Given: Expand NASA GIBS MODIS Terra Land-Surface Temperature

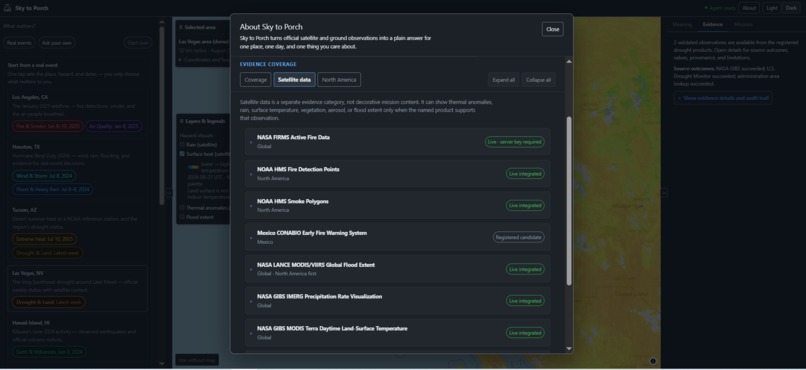Looking at the screenshot, I should [397, 332].
